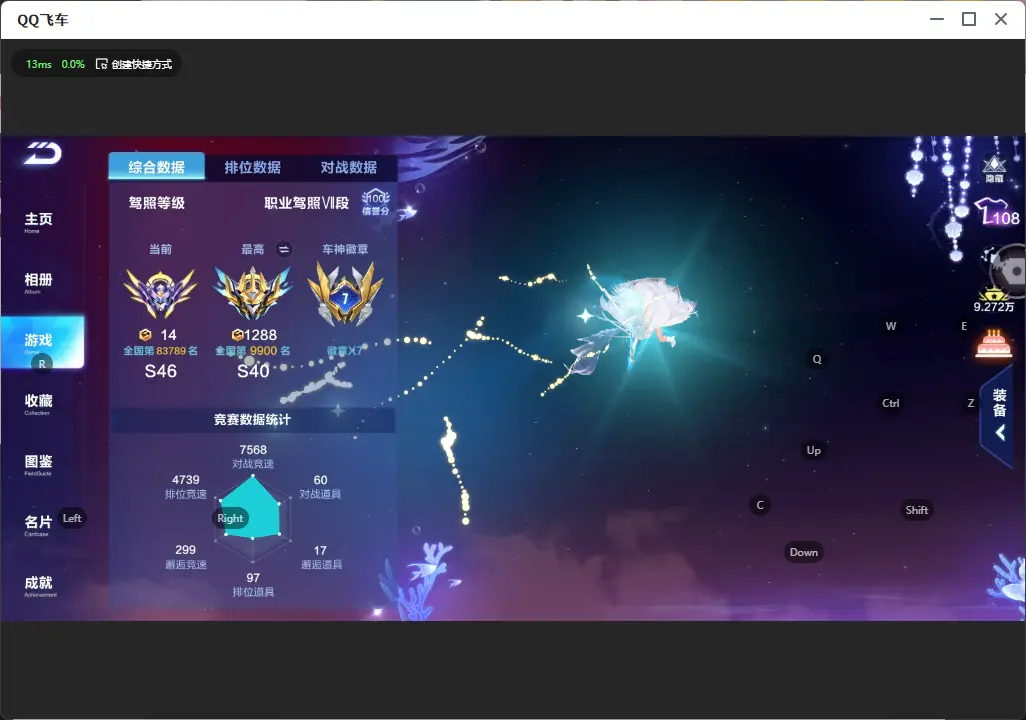Go to 主页 in the sidebar
This screenshot has width=1026, height=720.
coord(39,221)
